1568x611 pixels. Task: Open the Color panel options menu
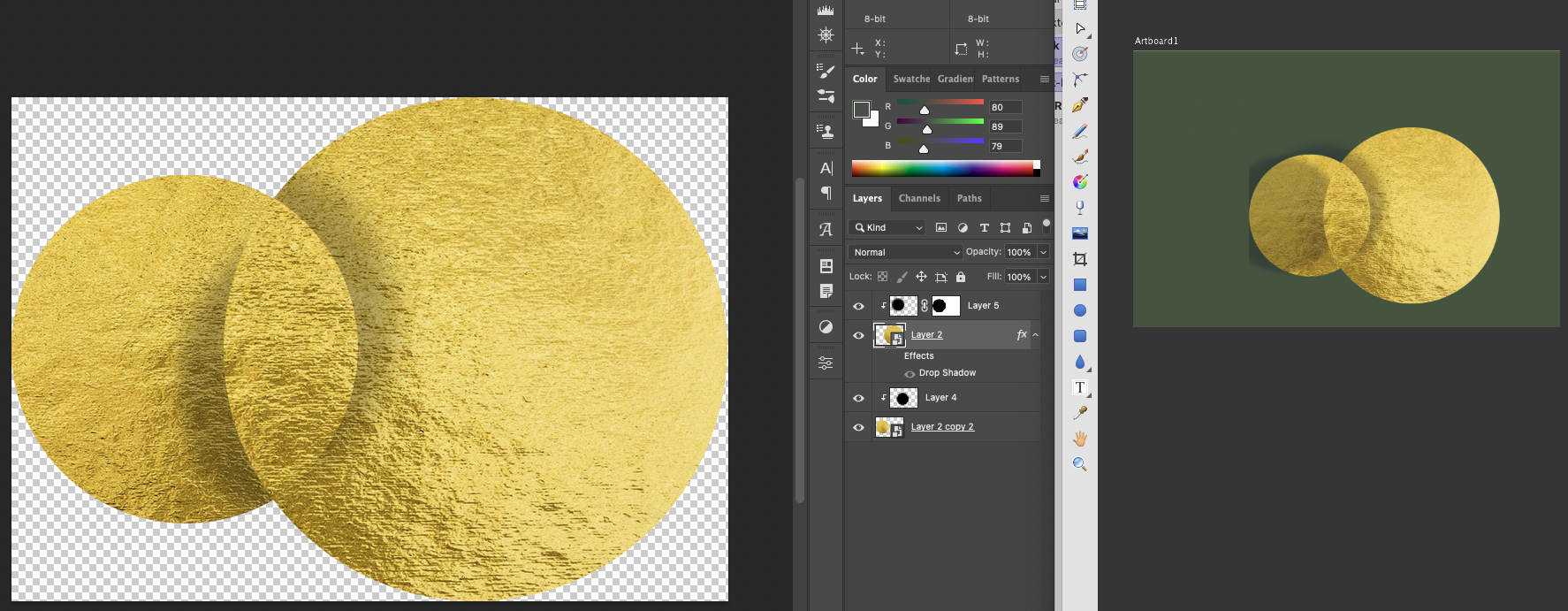(x=1044, y=79)
